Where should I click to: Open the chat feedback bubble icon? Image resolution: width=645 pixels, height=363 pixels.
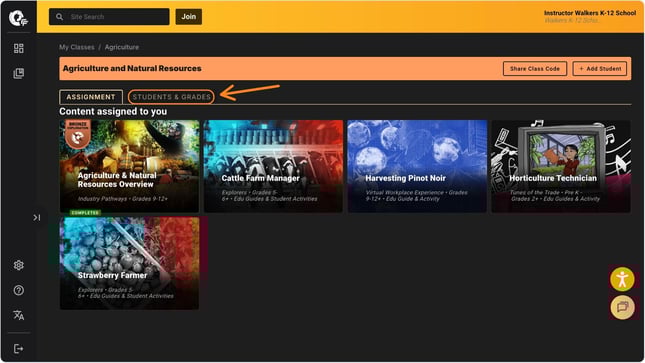click(622, 307)
